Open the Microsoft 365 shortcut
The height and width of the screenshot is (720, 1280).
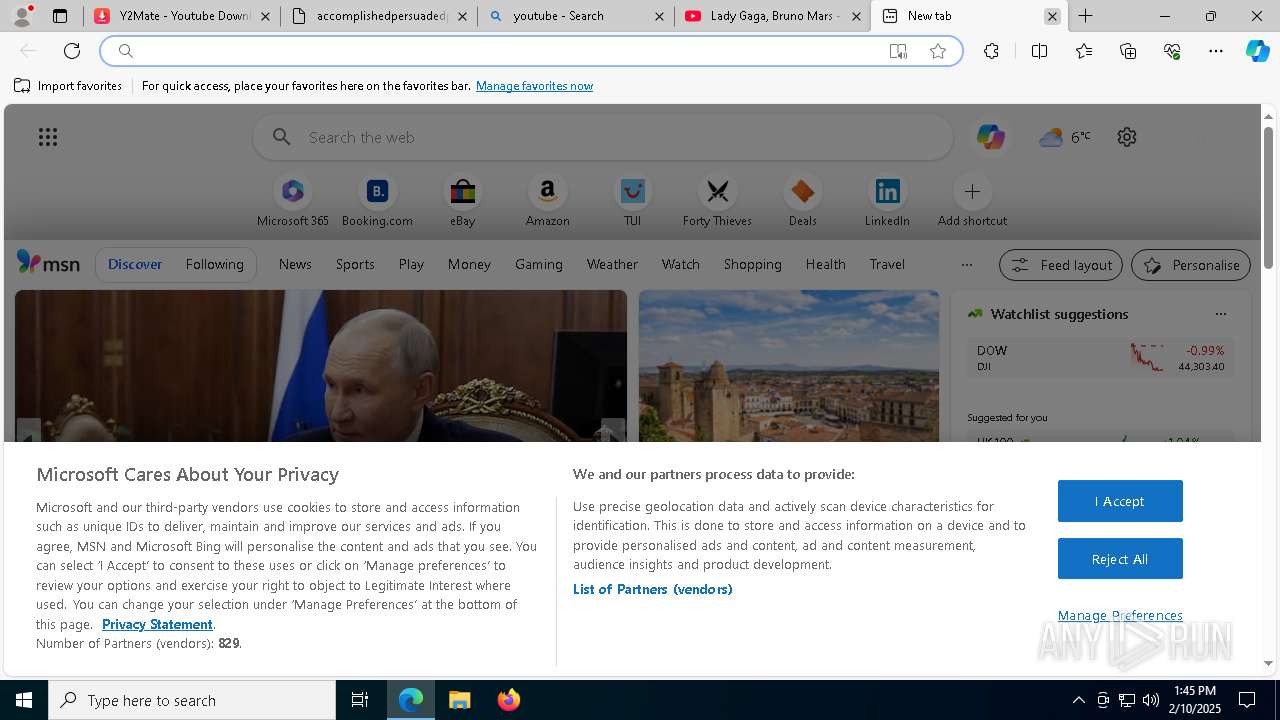click(x=292, y=201)
